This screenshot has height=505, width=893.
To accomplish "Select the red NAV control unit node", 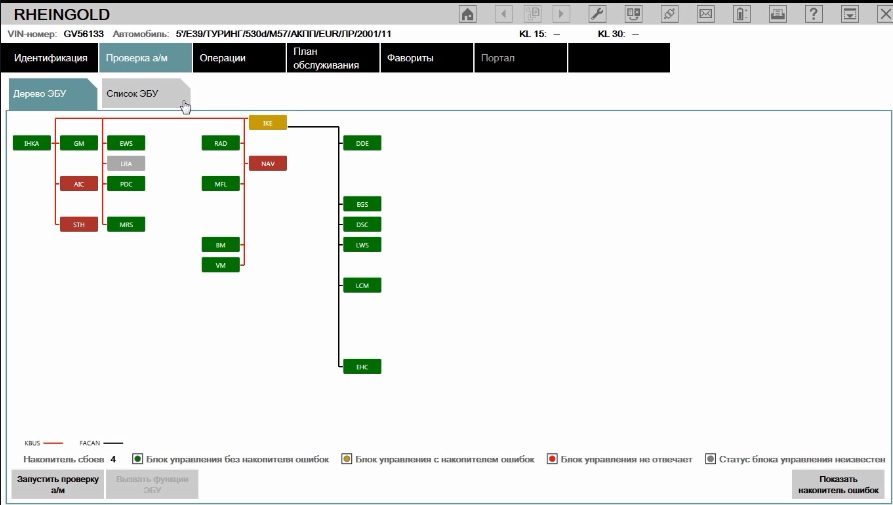I will 267,163.
